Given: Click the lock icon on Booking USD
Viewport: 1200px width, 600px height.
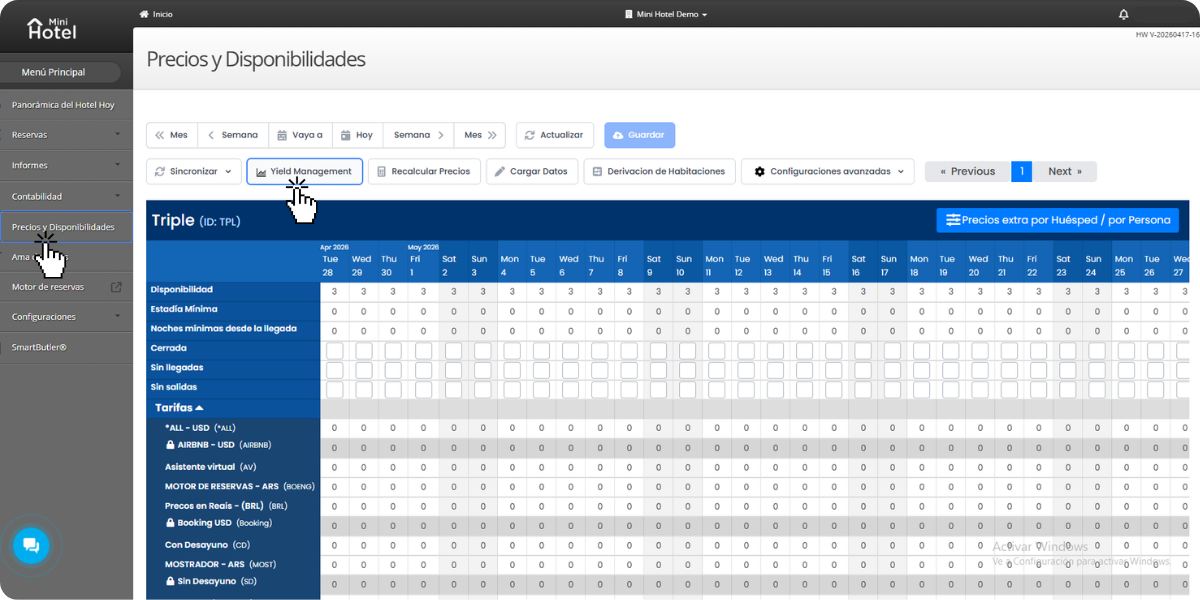Looking at the screenshot, I should pos(171,523).
